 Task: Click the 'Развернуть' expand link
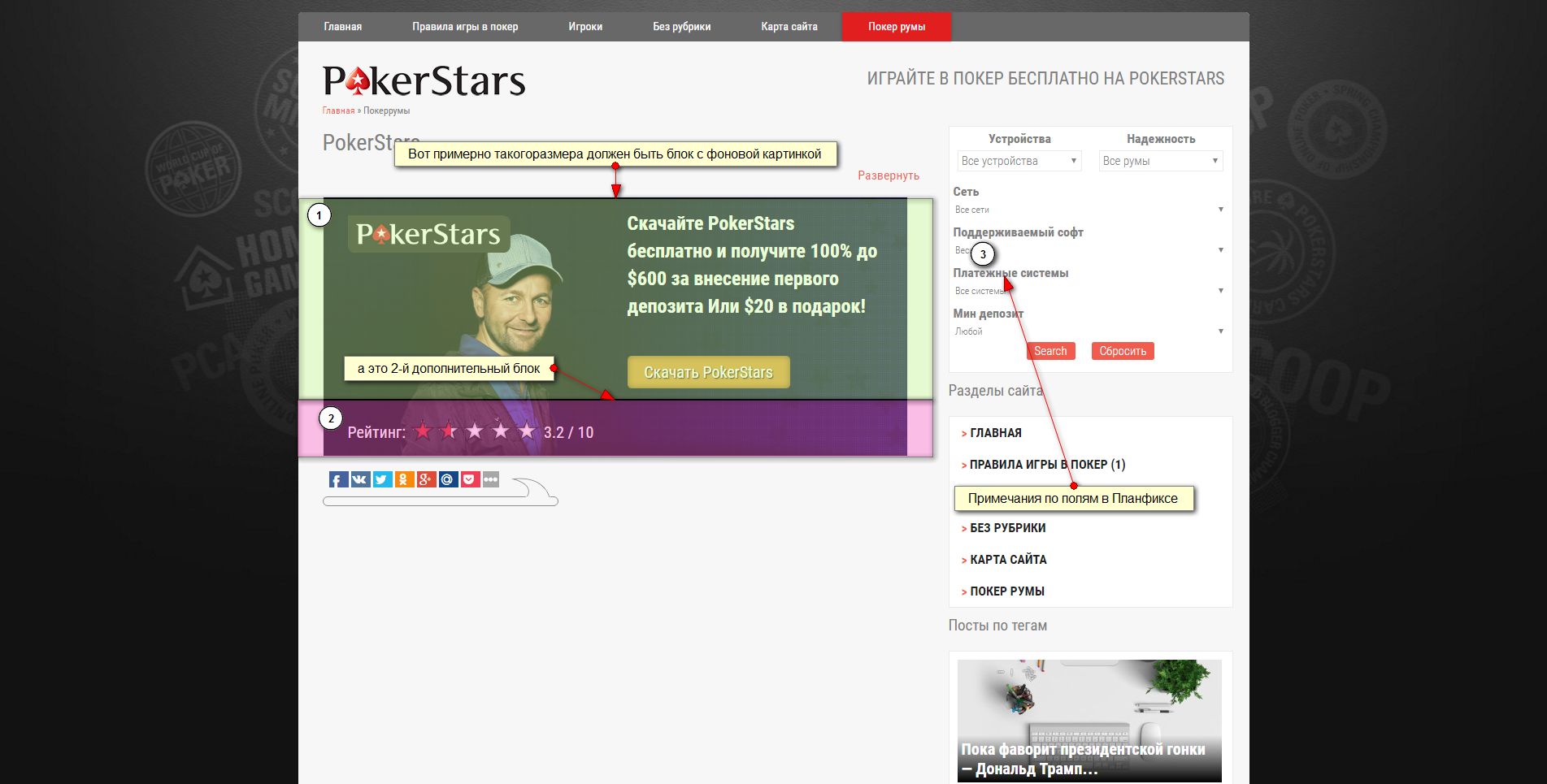pyautogui.click(x=888, y=175)
